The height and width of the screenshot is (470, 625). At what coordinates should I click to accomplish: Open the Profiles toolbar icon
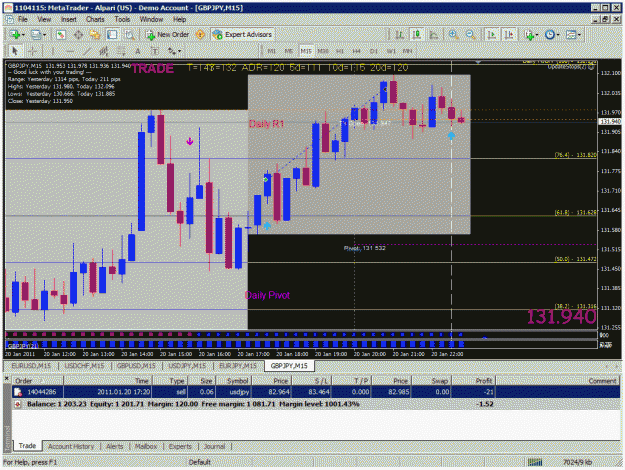pos(36,35)
